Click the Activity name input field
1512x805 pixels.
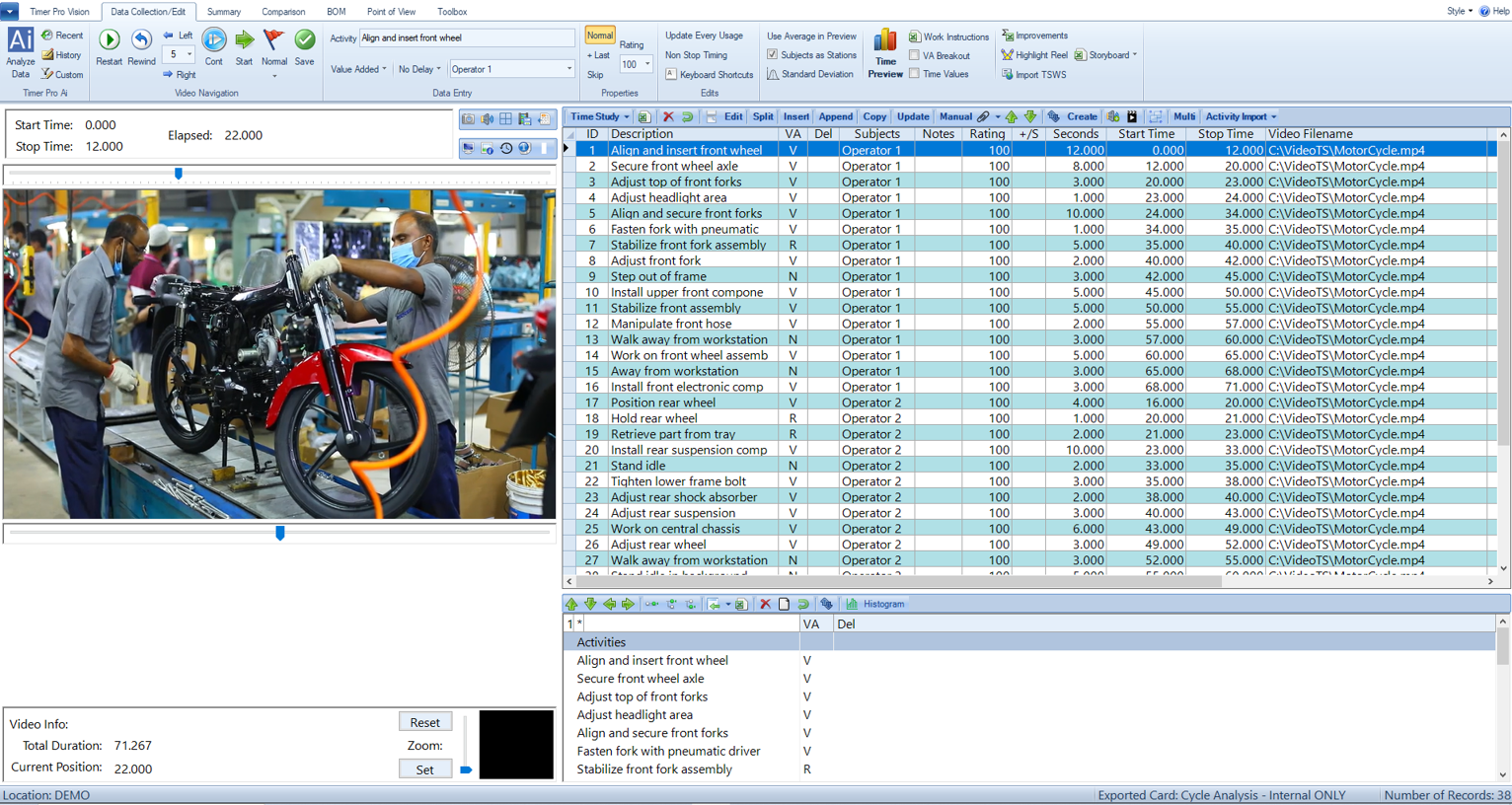(x=467, y=37)
